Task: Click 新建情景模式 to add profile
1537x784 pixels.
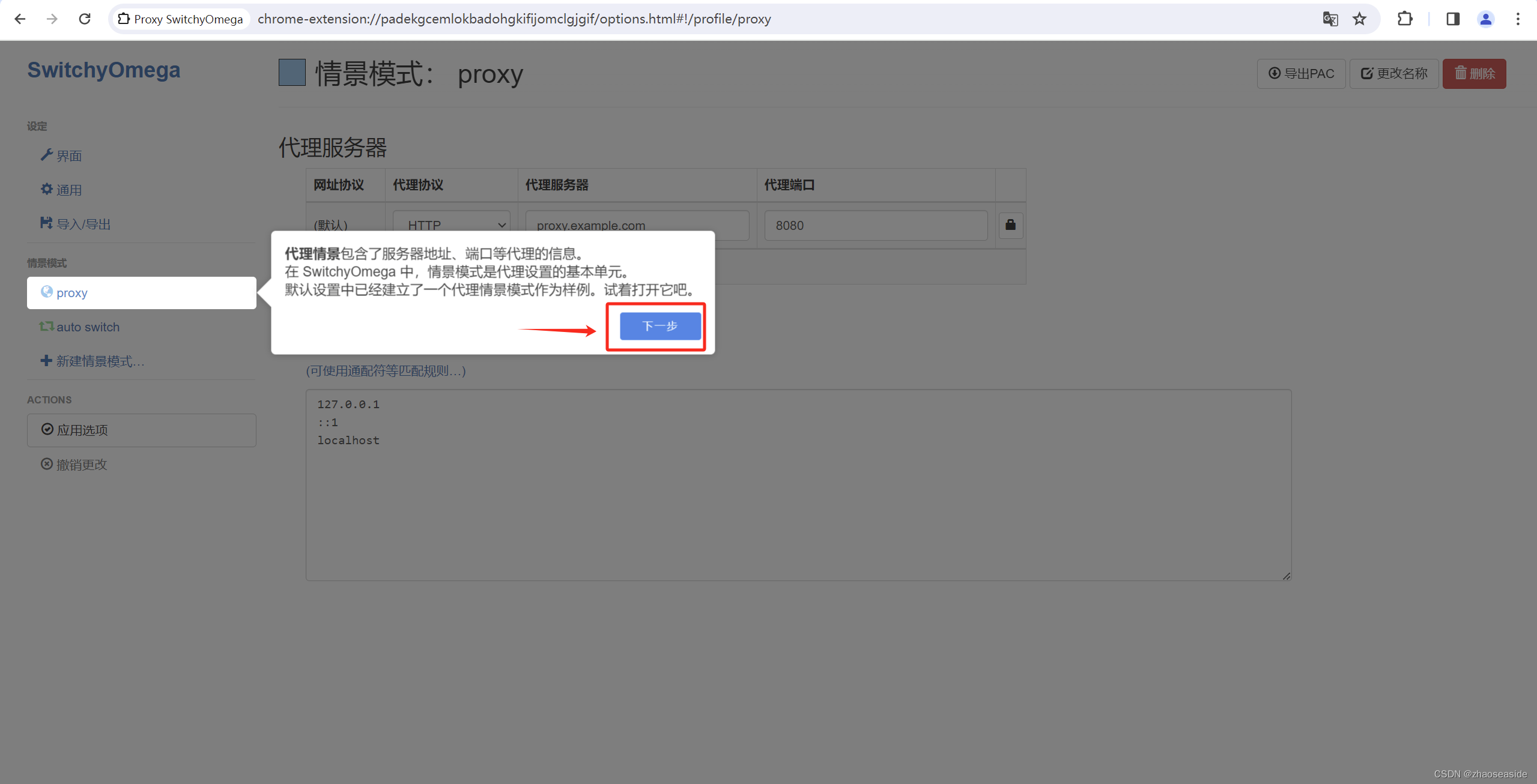Action: point(92,361)
